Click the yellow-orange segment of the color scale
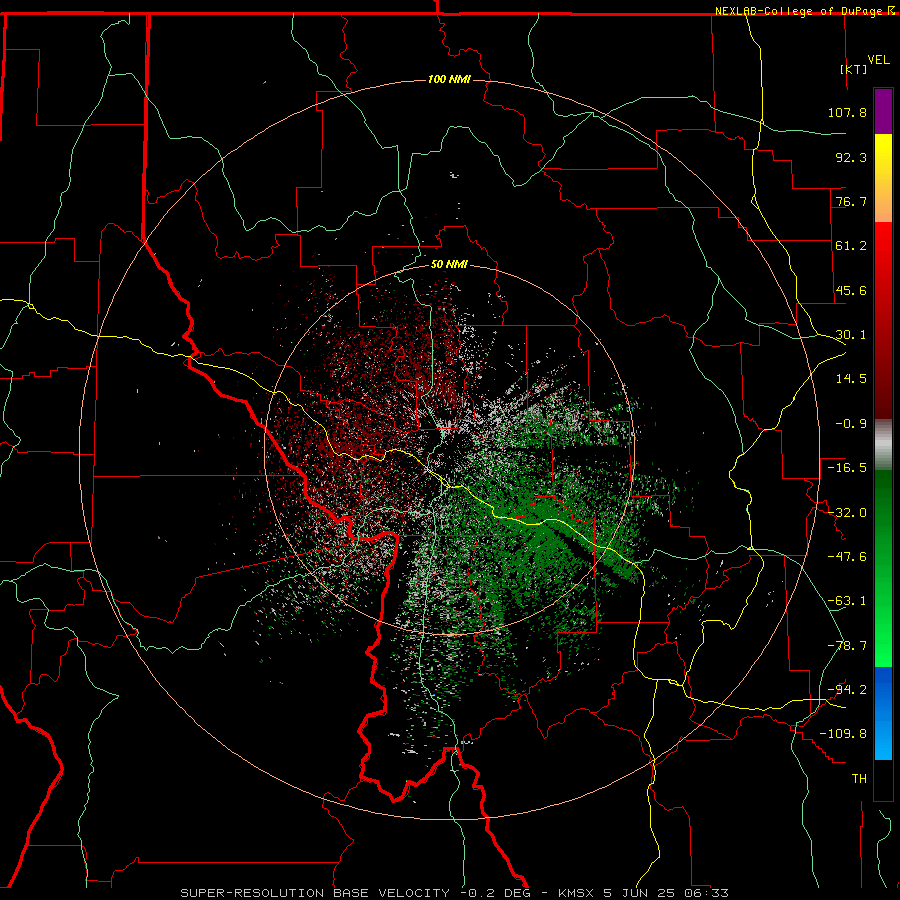Screen dimensions: 900x900 click(883, 178)
